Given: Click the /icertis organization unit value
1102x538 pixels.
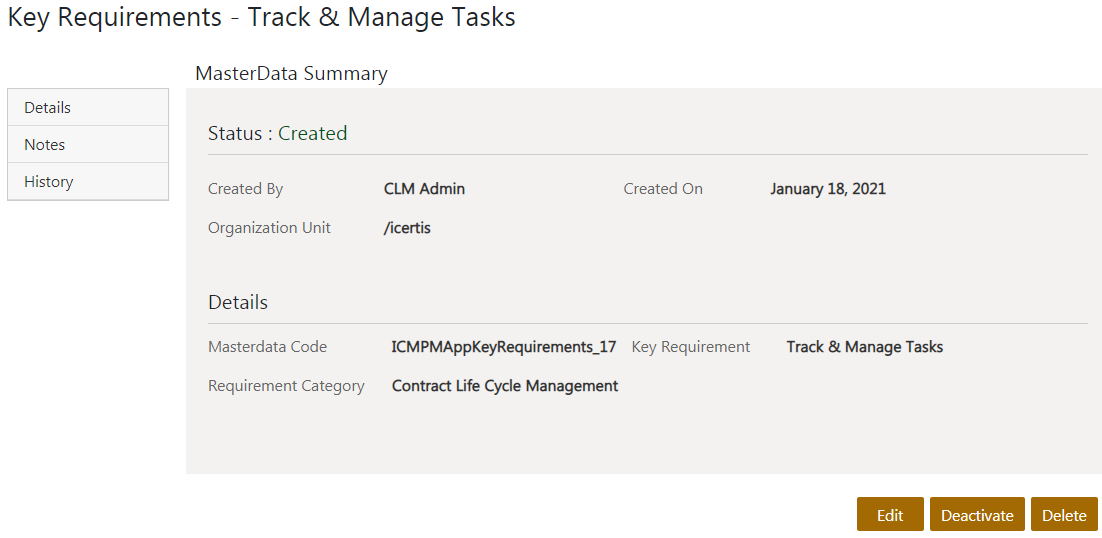Looking at the screenshot, I should click(x=407, y=228).
